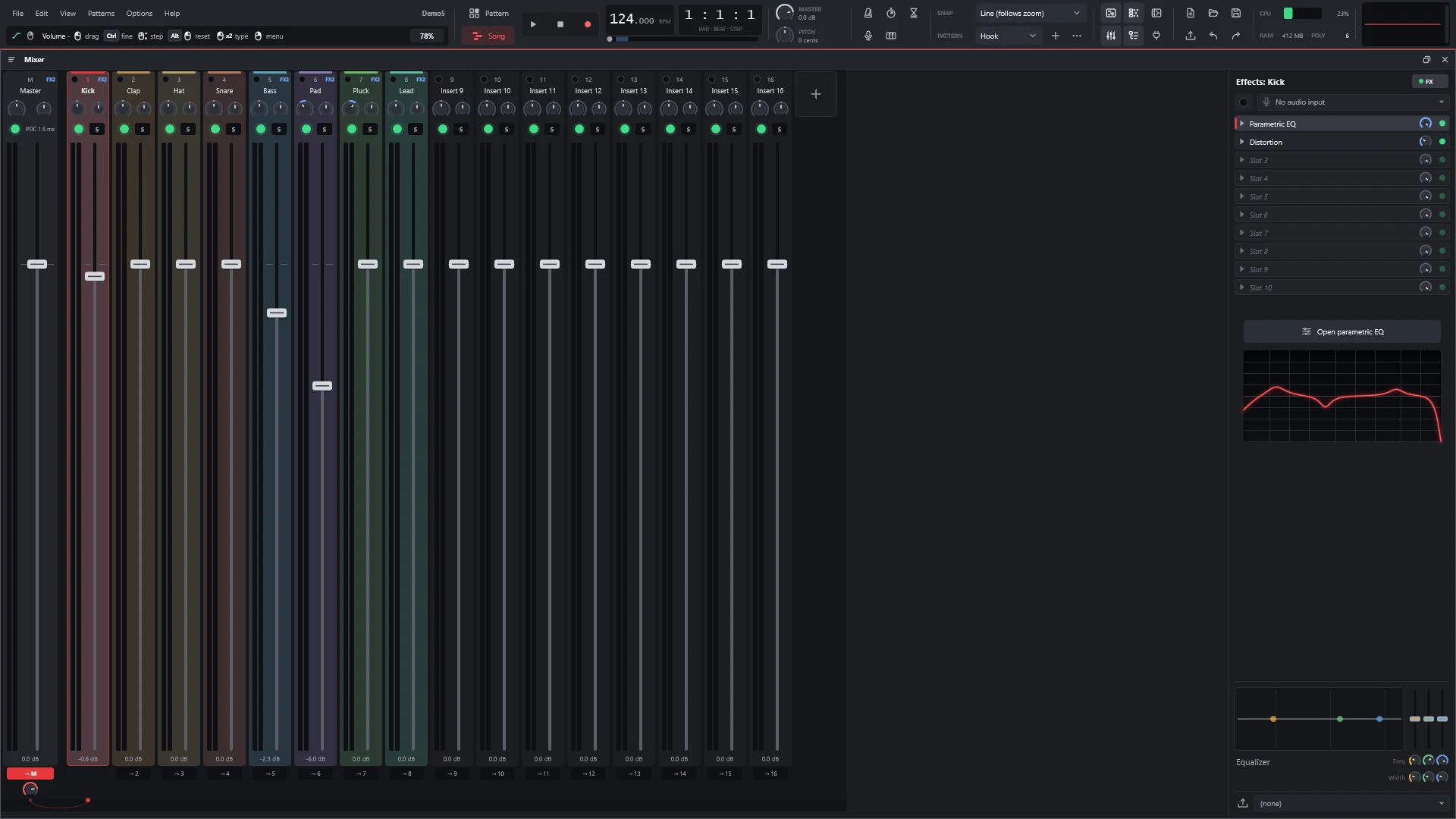Click the new project file icon

1191,13
